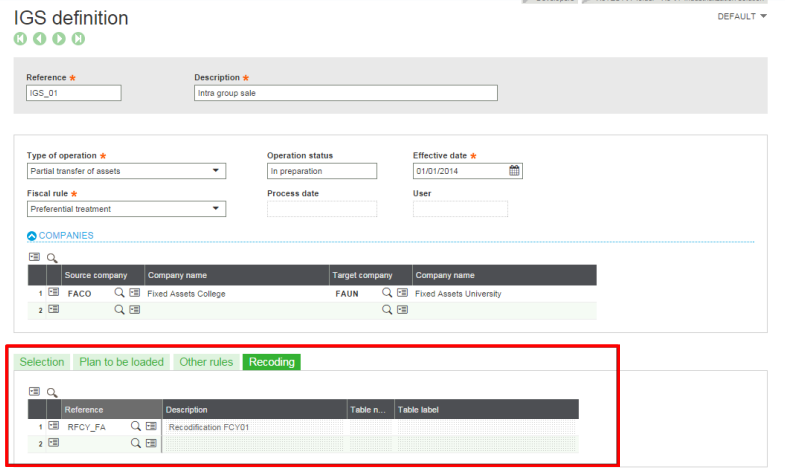Click the Fixed Assets College cell
Viewport: 785px width, 475px height.
click(237, 294)
